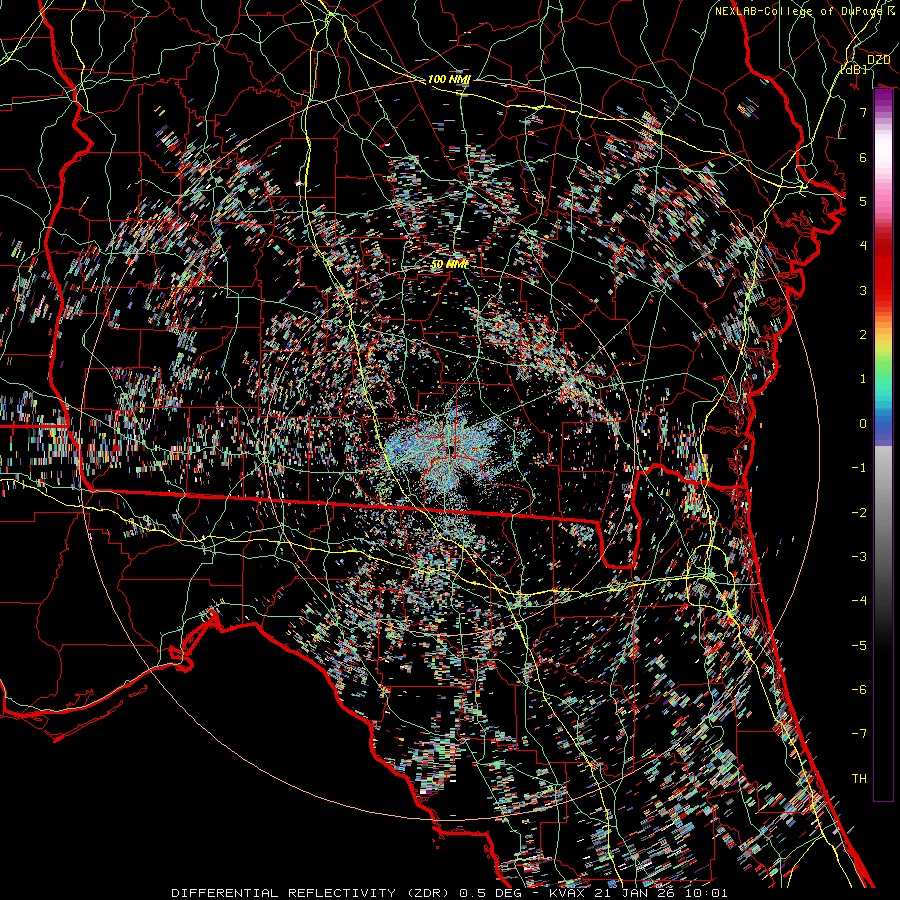Image resolution: width=900 pixels, height=900 pixels.
Task: Click the TH threshold label
Action: click(859, 778)
